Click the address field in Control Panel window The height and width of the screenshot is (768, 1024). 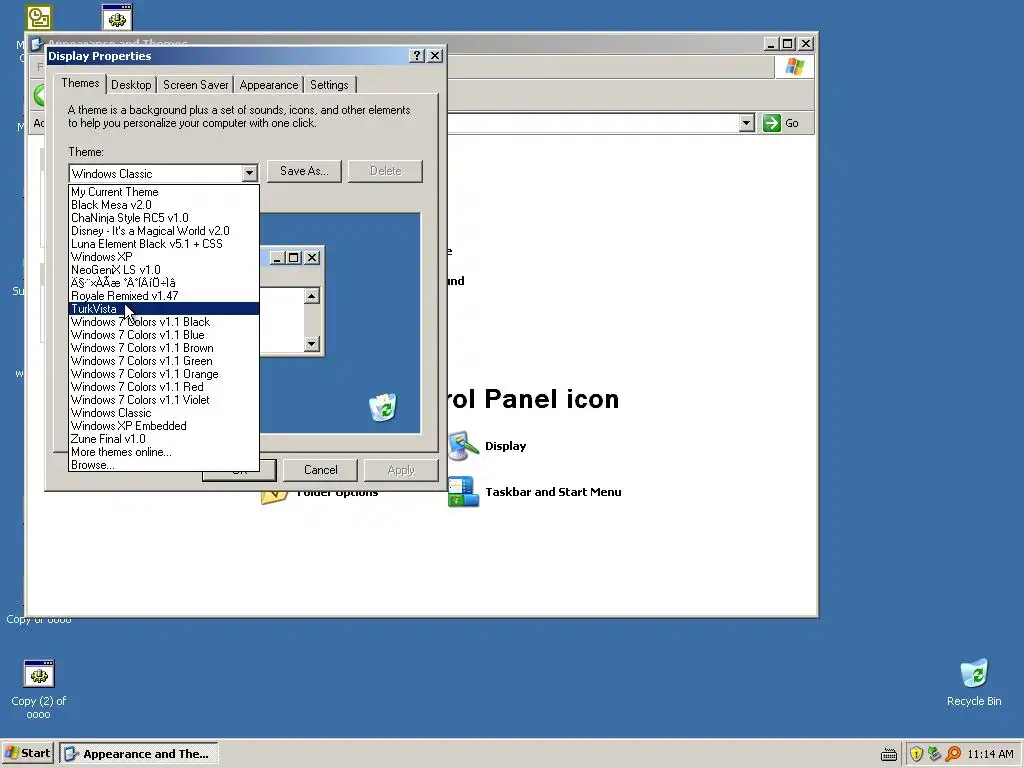(593, 123)
